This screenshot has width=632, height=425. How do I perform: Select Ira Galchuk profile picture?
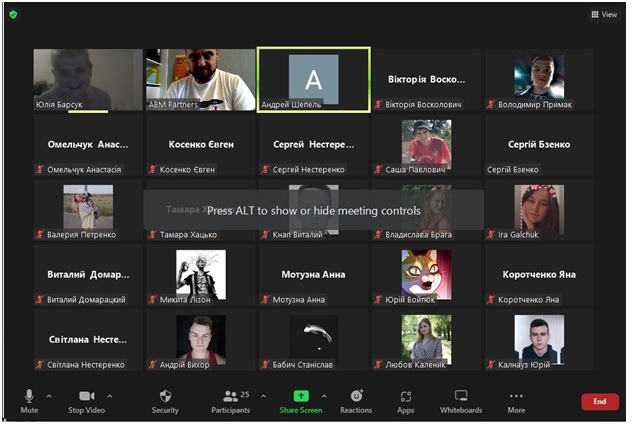pyautogui.click(x=539, y=209)
